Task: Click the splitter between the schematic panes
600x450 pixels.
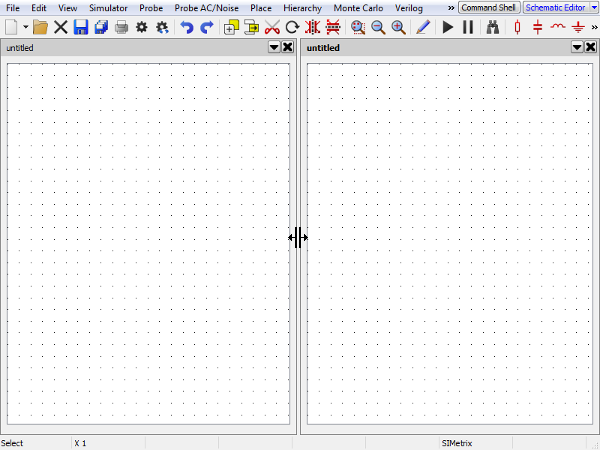Action: [x=298, y=237]
